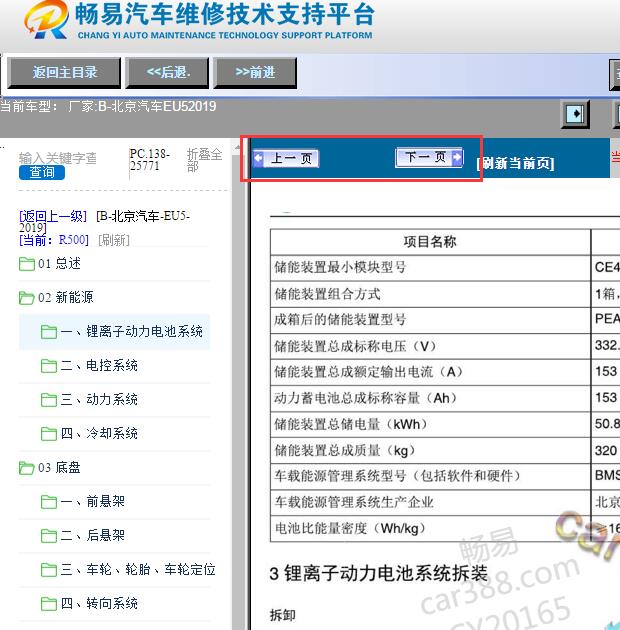Click 上一页 previous page button
The height and width of the screenshot is (630, 620).
(x=286, y=158)
